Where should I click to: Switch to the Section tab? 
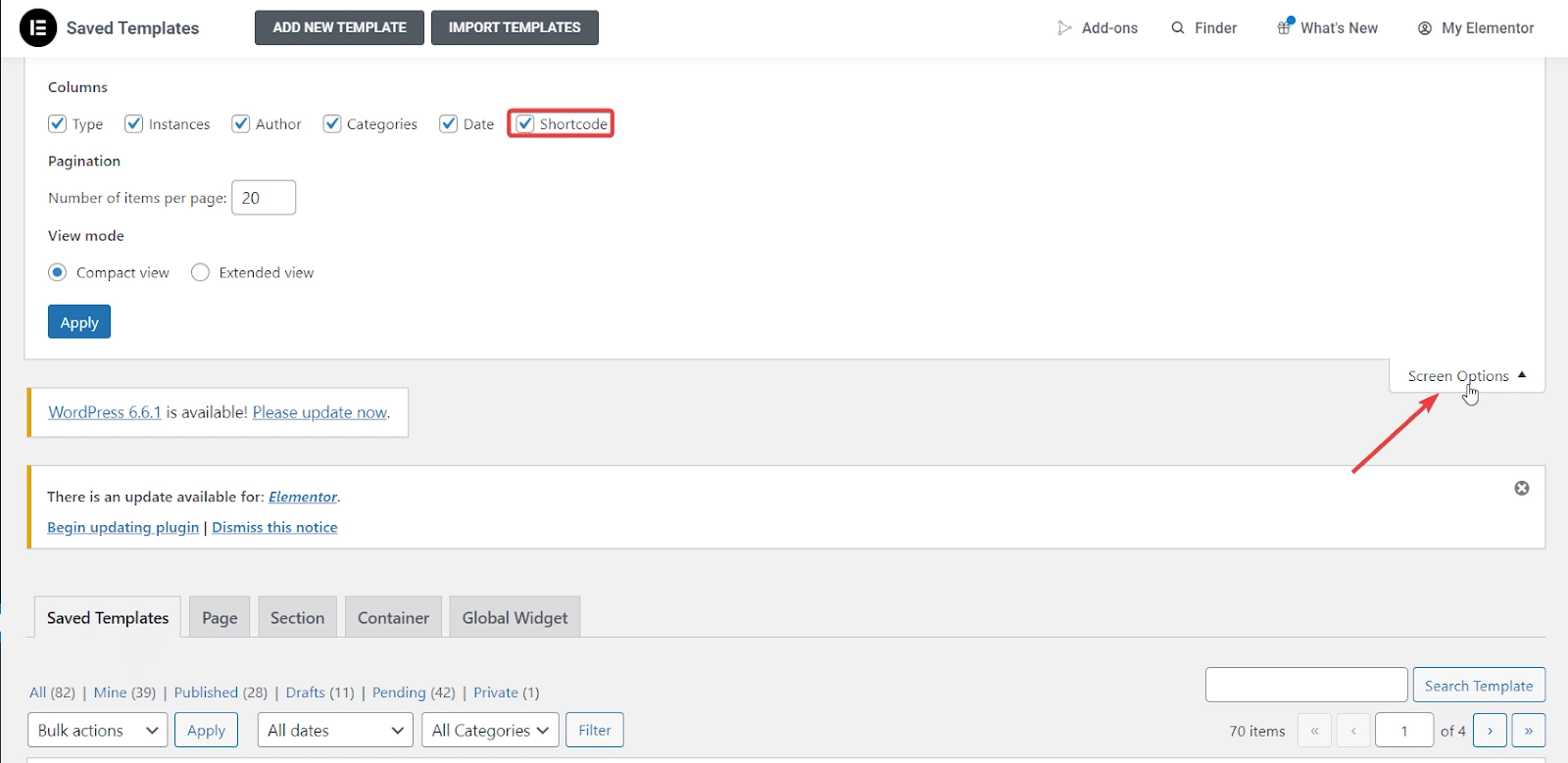[x=297, y=617]
